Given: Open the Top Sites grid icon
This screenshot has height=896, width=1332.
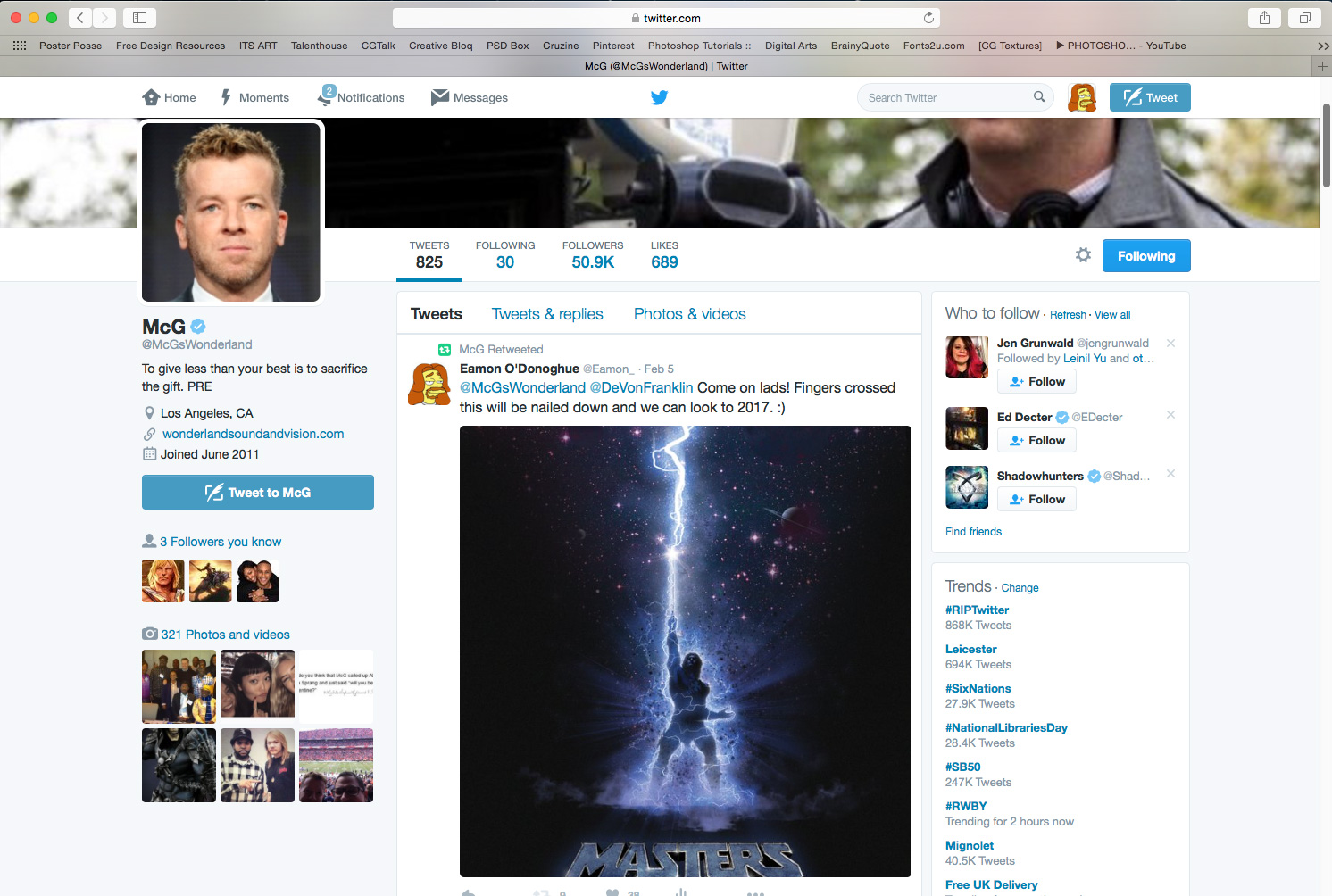Looking at the screenshot, I should (20, 46).
